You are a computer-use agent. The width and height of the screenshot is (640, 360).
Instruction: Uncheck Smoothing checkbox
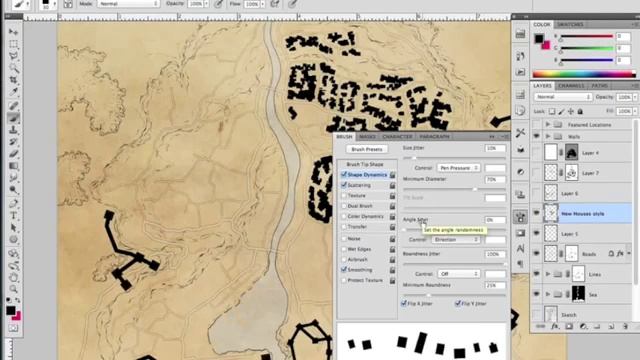tap(344, 269)
